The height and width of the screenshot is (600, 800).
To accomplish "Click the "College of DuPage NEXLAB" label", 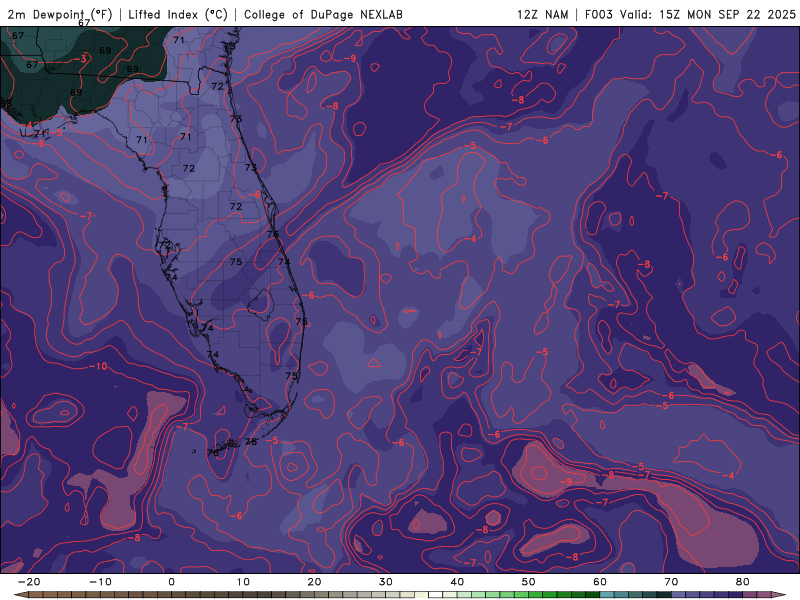I will tap(323, 15).
